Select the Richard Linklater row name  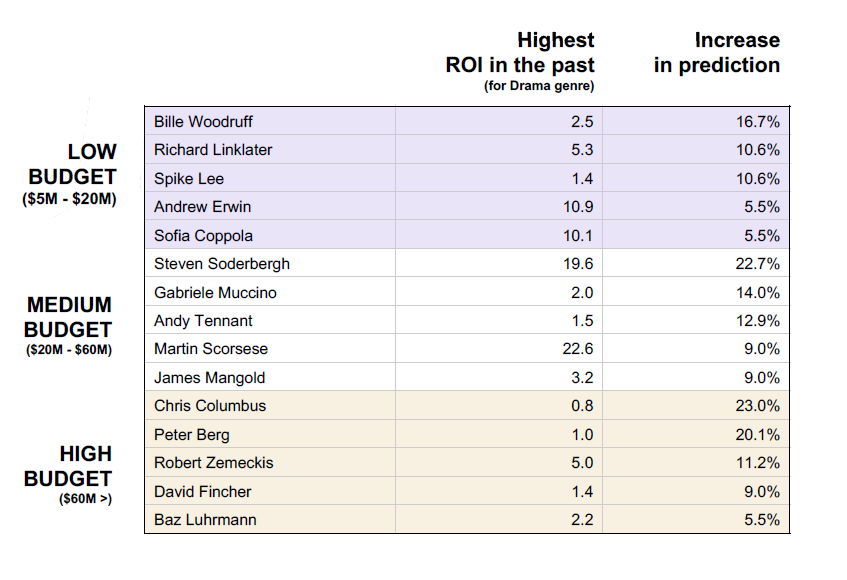click(213, 150)
